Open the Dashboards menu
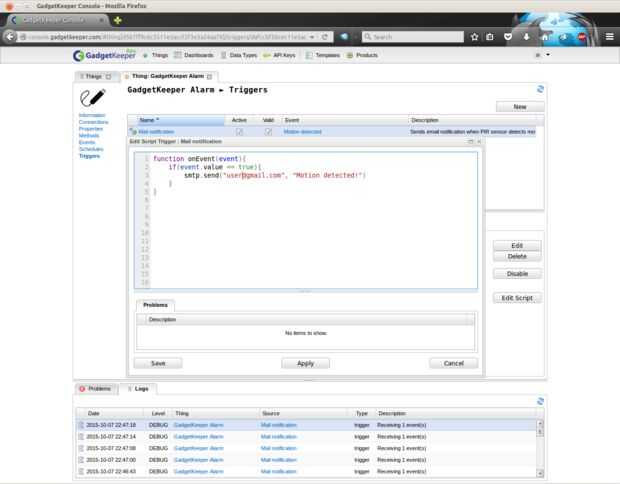Viewport: 620px width, 484px height. [x=194, y=55]
